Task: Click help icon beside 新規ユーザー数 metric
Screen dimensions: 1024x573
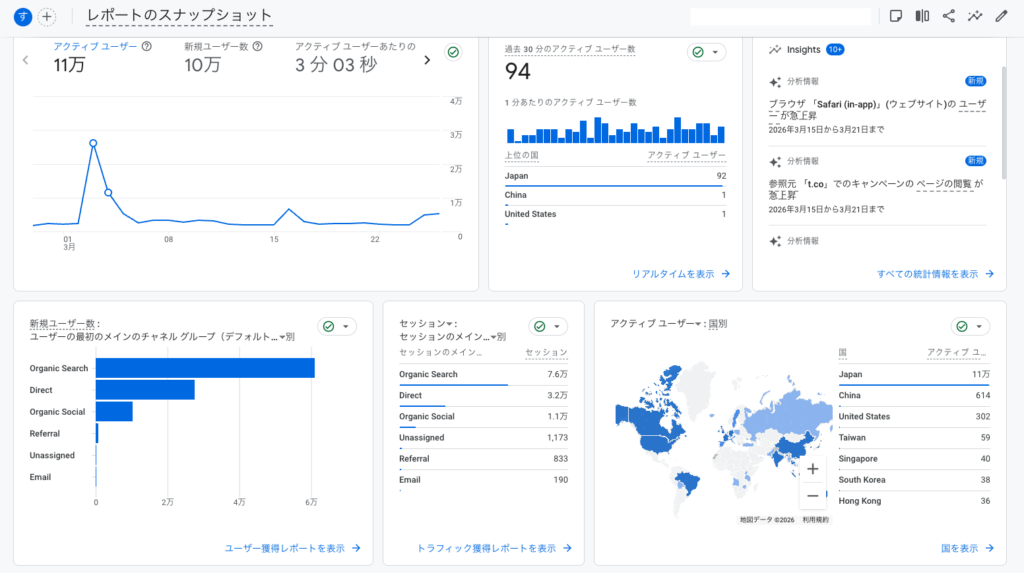Action: point(258,46)
